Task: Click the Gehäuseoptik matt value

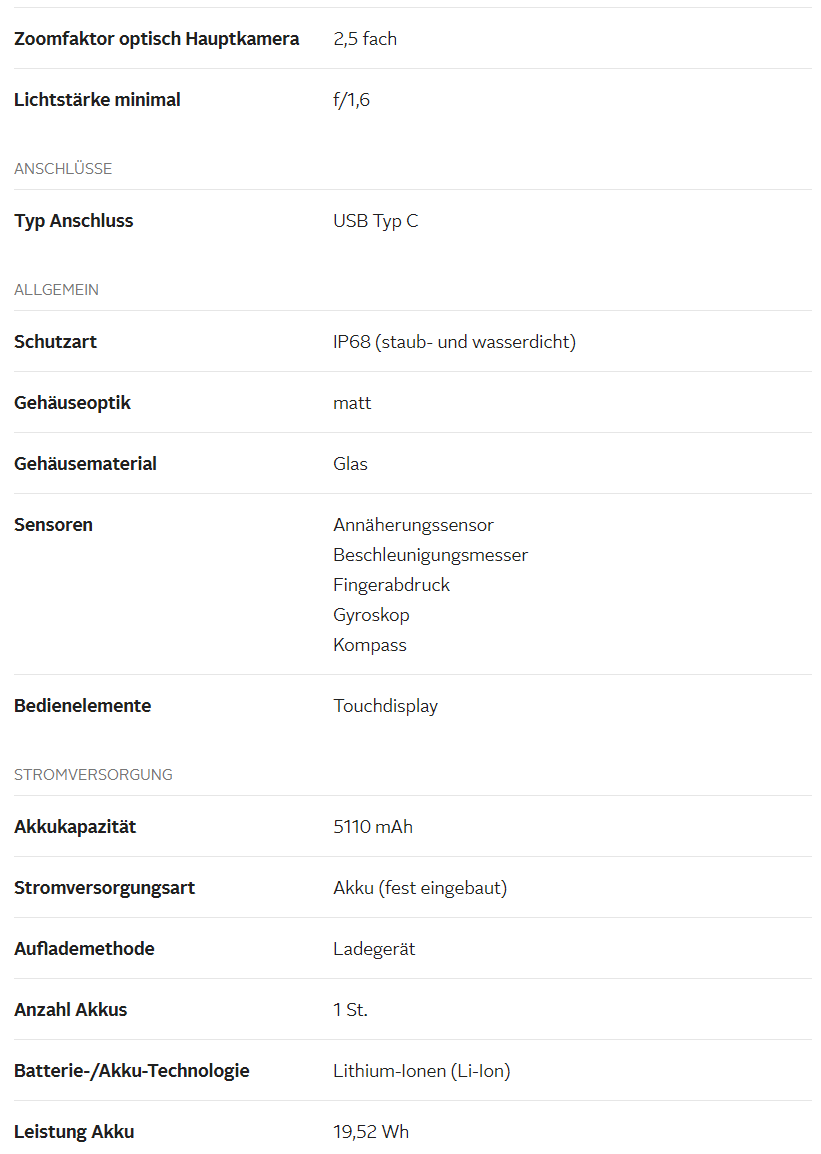Action: (x=352, y=403)
